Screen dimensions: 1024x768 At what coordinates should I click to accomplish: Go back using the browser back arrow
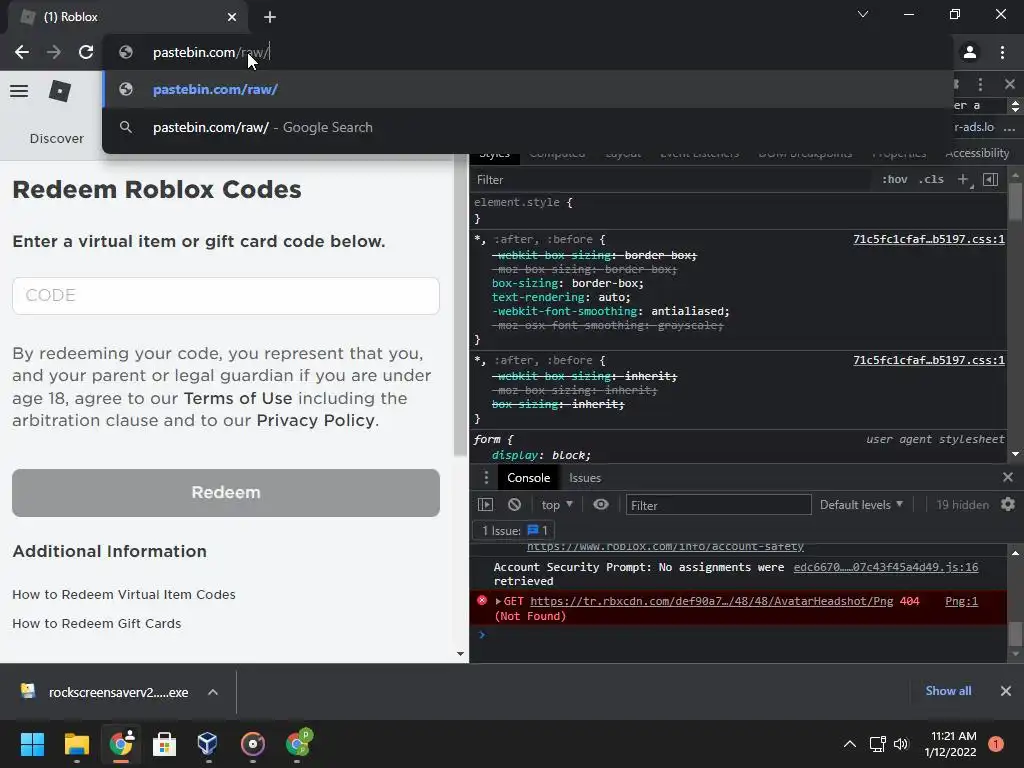tap(22, 52)
